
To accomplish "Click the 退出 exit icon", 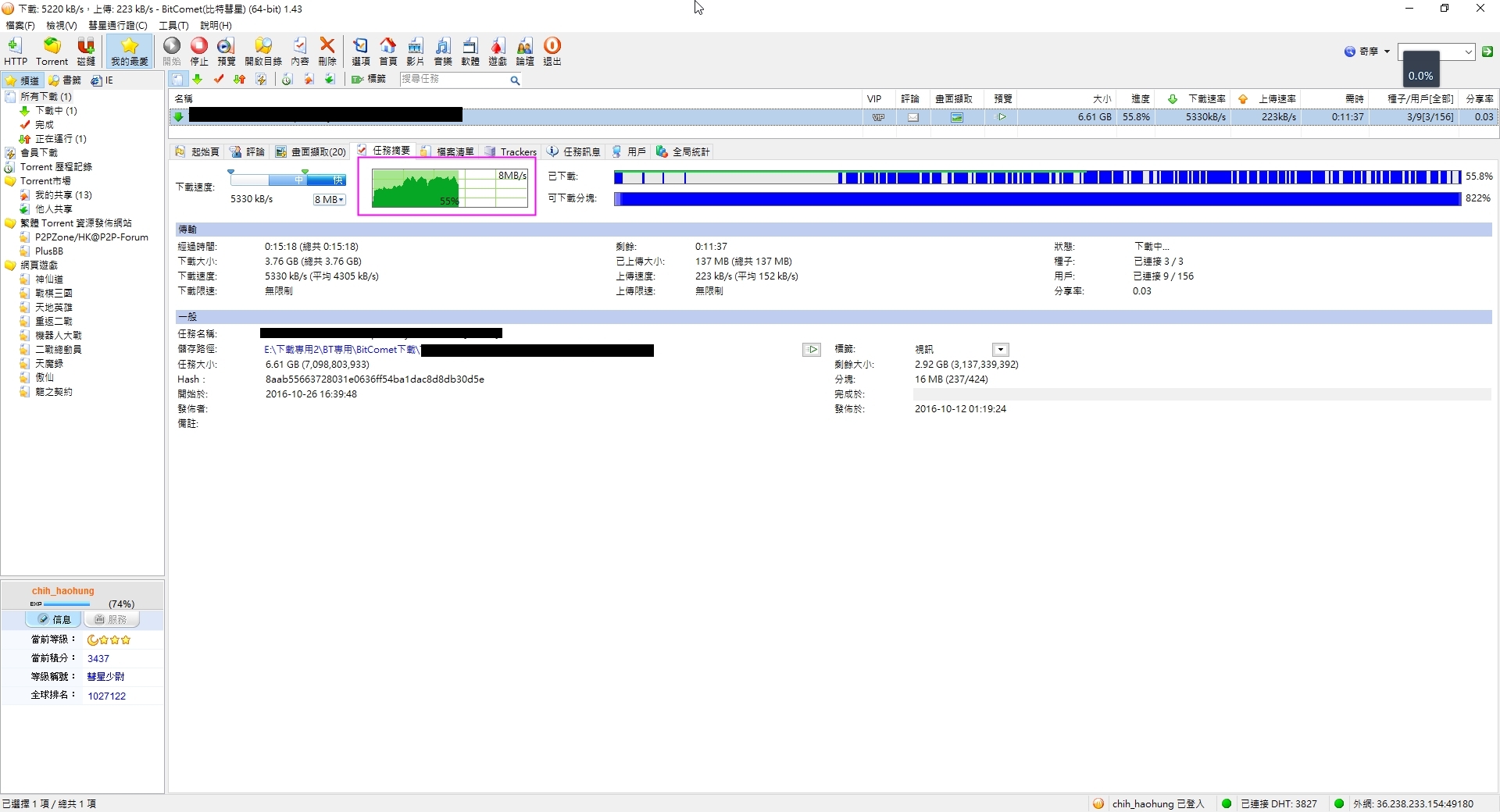I will 552,52.
